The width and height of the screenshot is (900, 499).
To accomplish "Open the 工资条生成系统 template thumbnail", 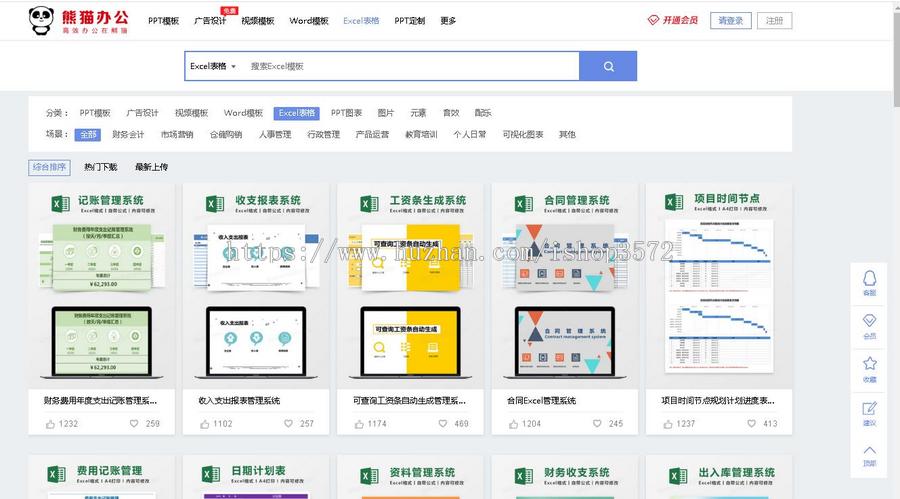I will (410, 287).
